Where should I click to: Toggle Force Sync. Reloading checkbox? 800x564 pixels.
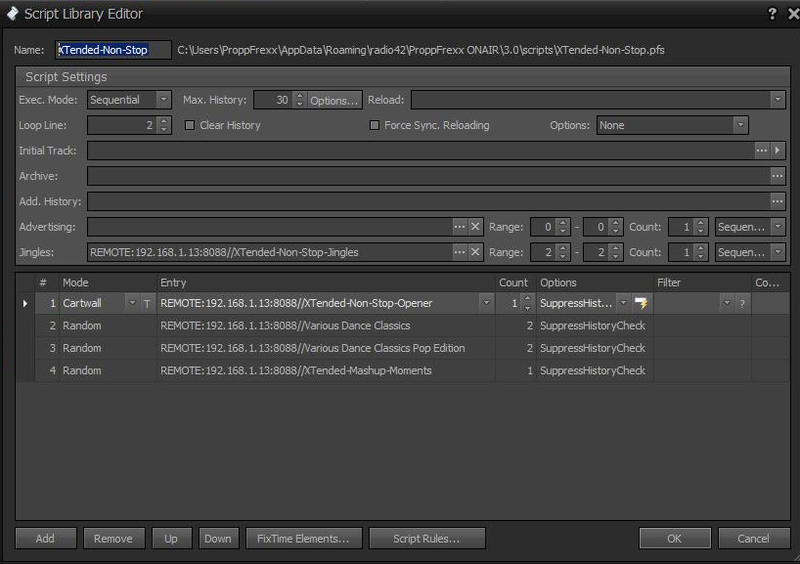374,125
